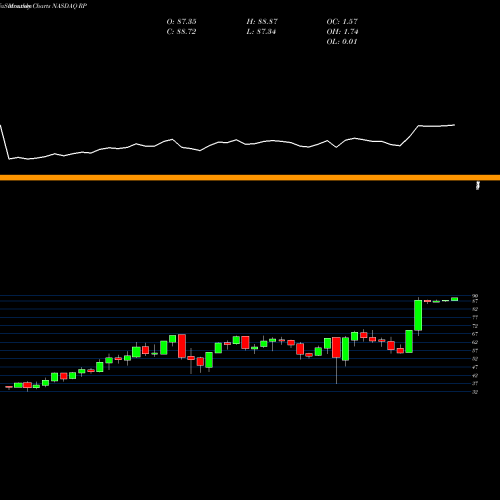
Task: Click the 67 price axis label
Action: (475, 334)
